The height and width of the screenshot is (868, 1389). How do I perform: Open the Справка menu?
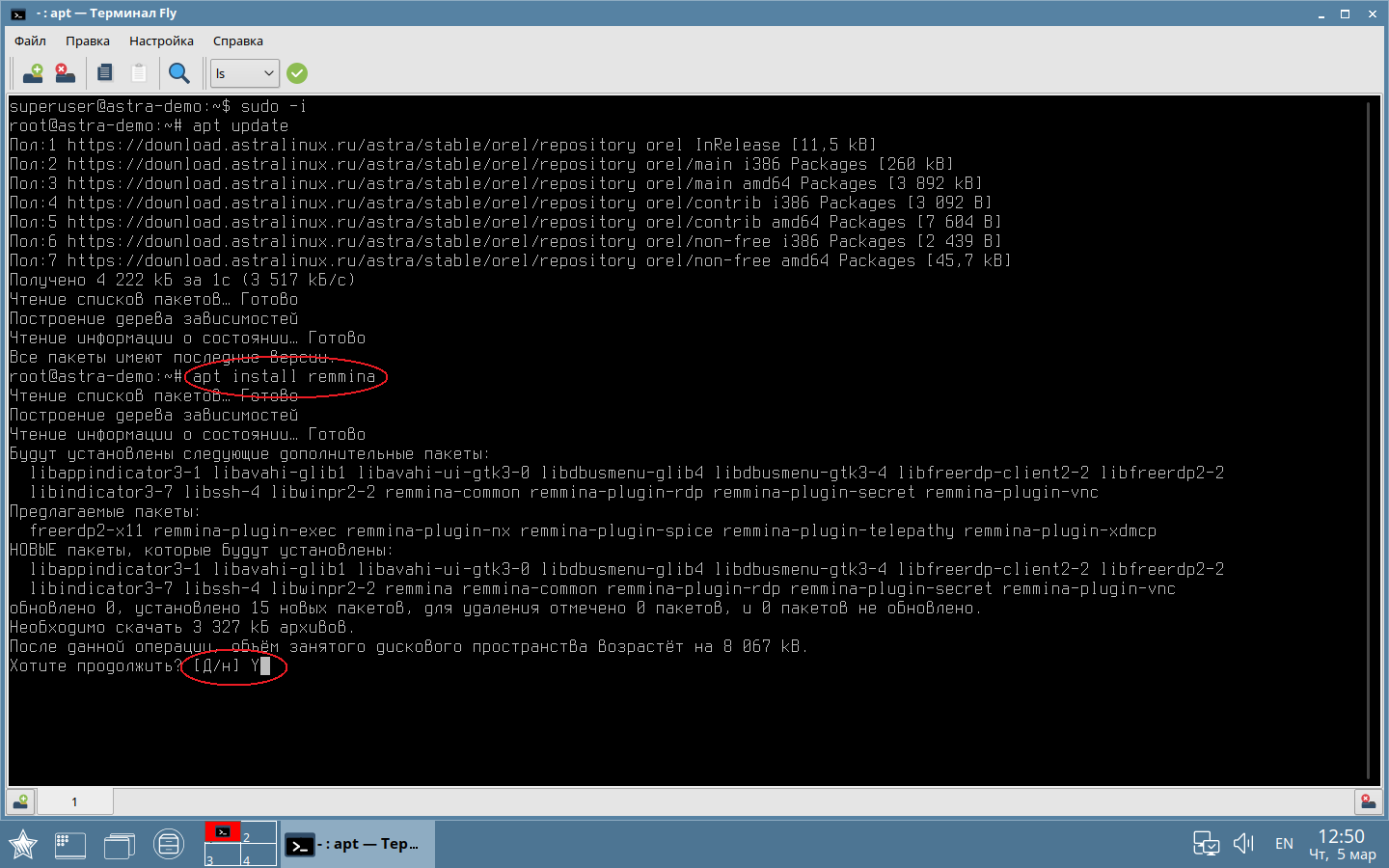click(x=237, y=41)
